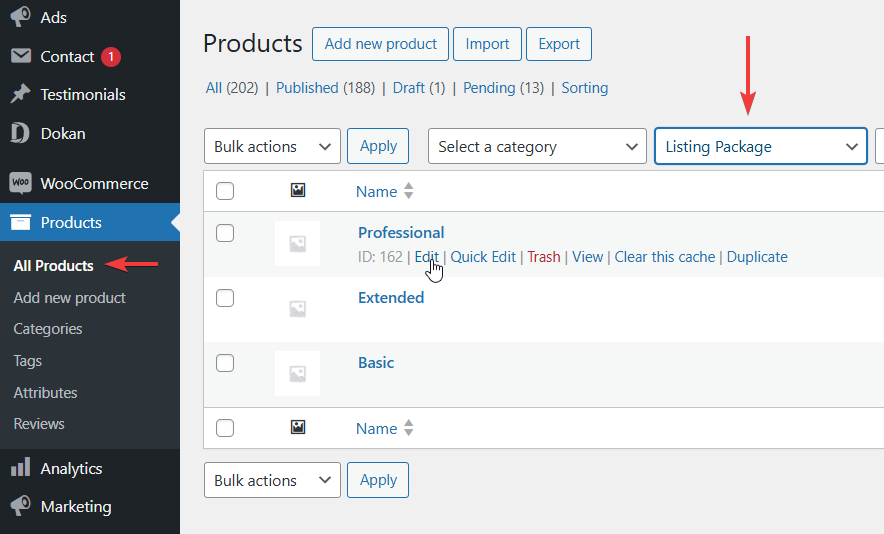Viewport: 884px width, 534px height.
Task: Click the Contact envelope icon
Action: [20, 57]
